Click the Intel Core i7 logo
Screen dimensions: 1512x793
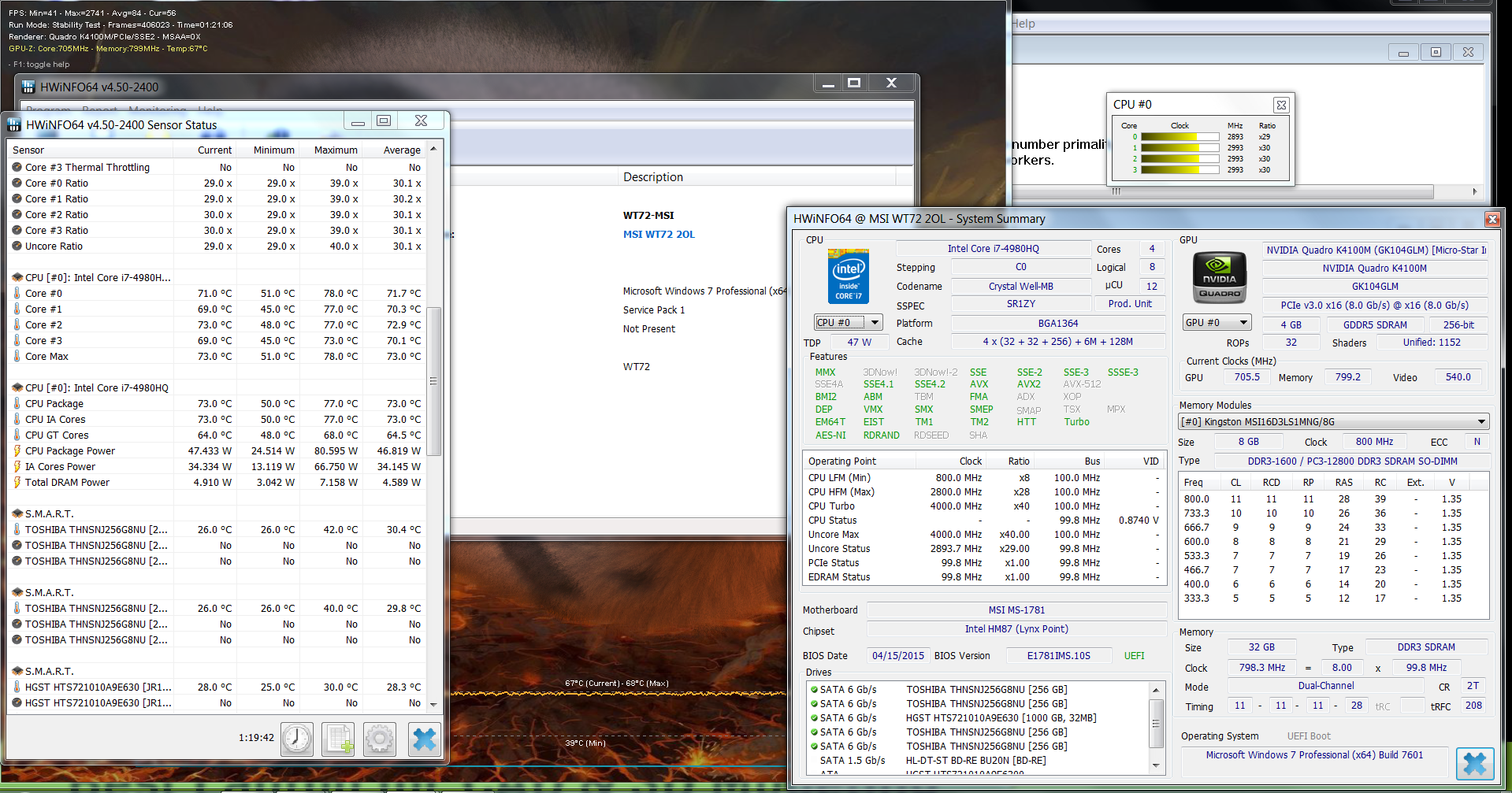tap(848, 276)
